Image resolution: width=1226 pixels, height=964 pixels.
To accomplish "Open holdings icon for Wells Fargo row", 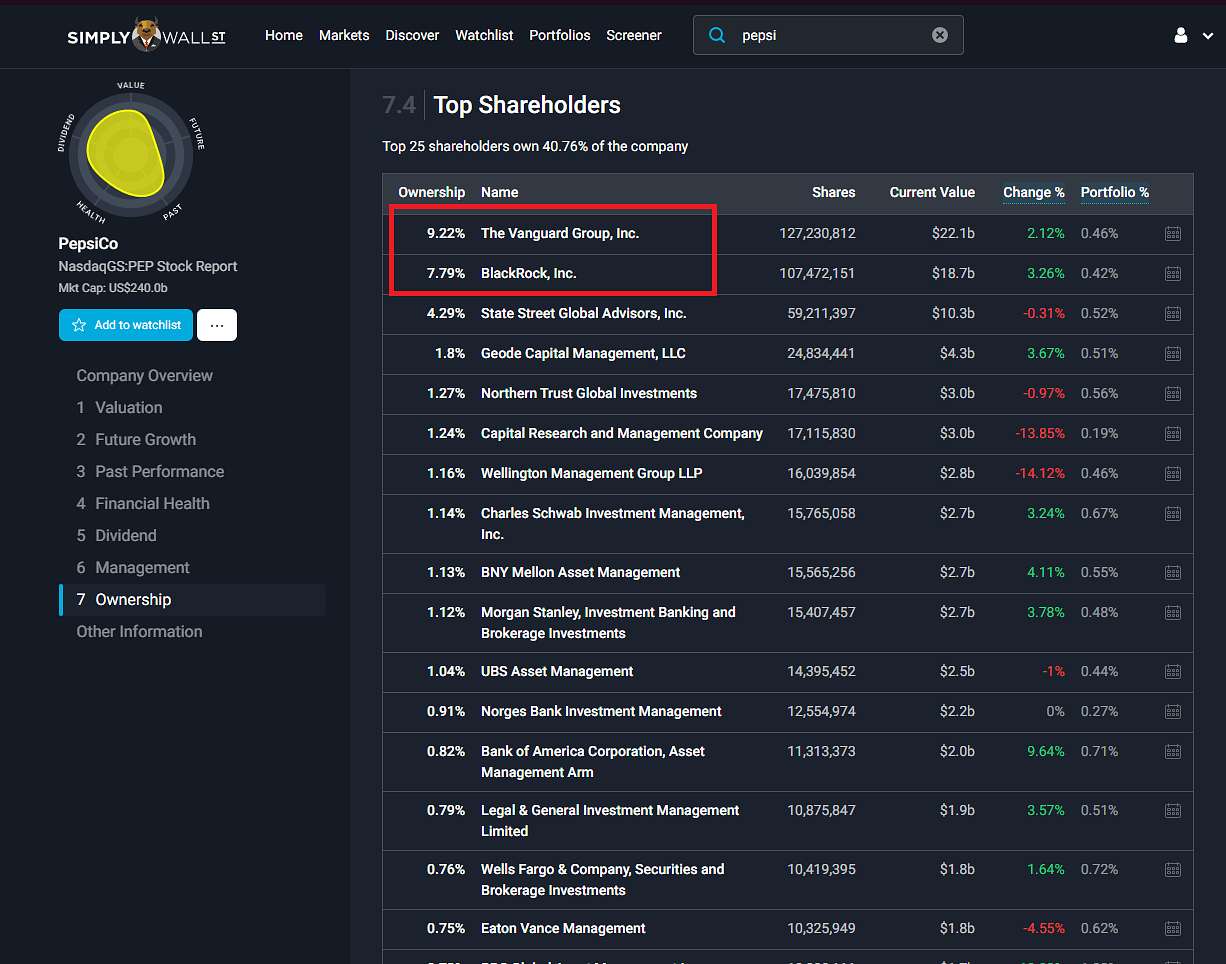I will 1173,869.
